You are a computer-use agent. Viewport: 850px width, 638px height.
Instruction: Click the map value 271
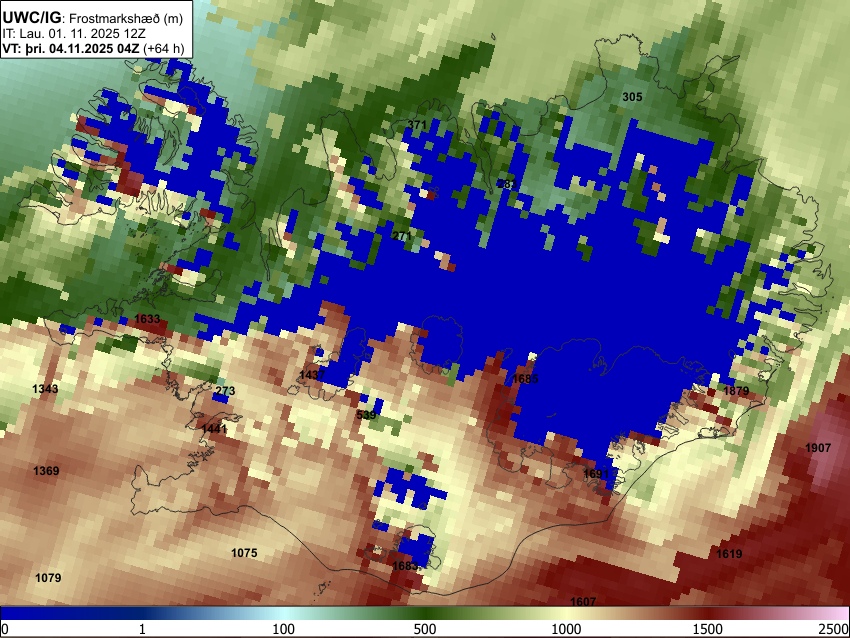click(402, 236)
